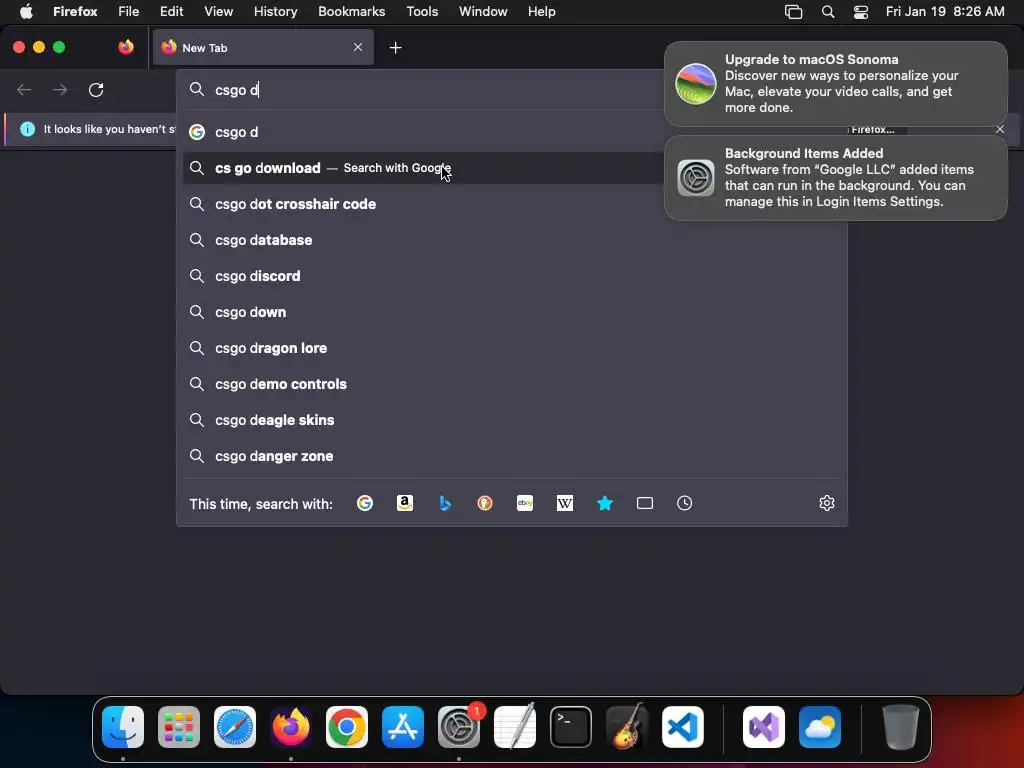Search with Wikipedia engine icon
Viewport: 1024px width, 768px height.
(565, 503)
